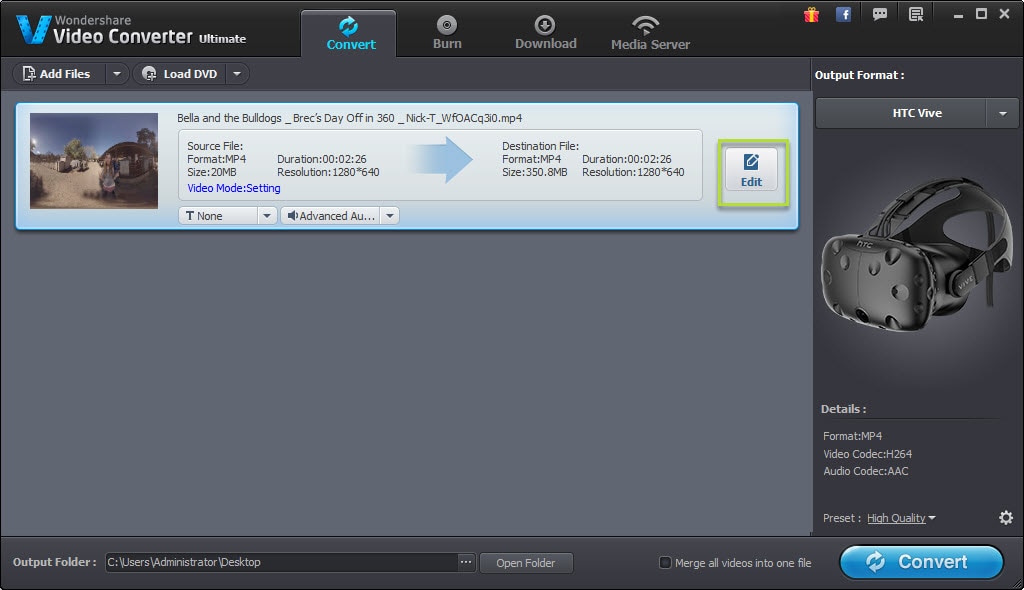Start conversion with the big Convert button
Viewport: 1024px width, 590px height.
point(921,562)
